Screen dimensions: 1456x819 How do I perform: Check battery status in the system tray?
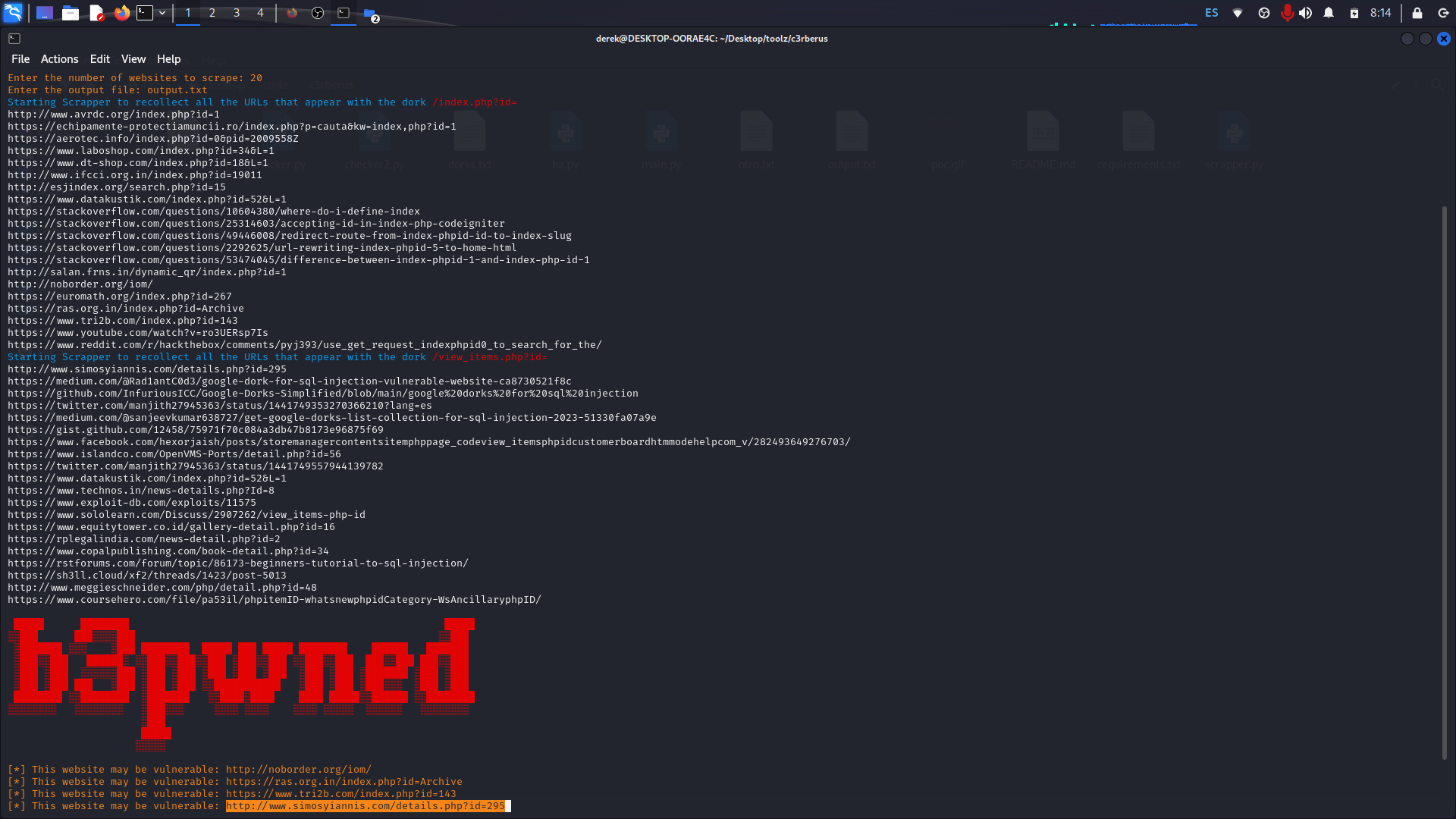1353,12
